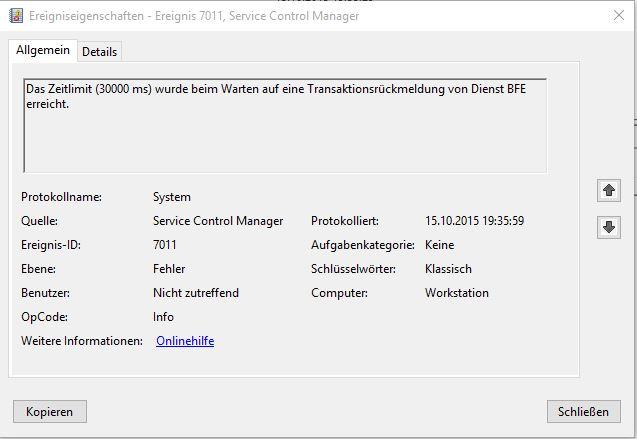Click the Protokolliert timestamp 15.10.2015 19:35:59
Screen dimensions: 637x439
[x=474, y=221]
